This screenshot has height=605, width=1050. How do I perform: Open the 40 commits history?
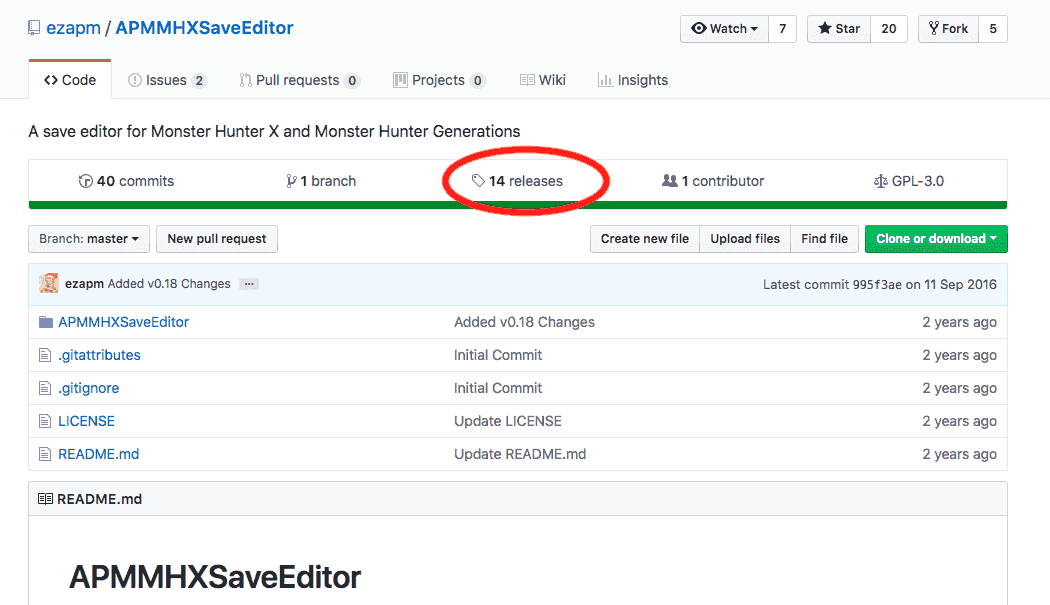[126, 181]
